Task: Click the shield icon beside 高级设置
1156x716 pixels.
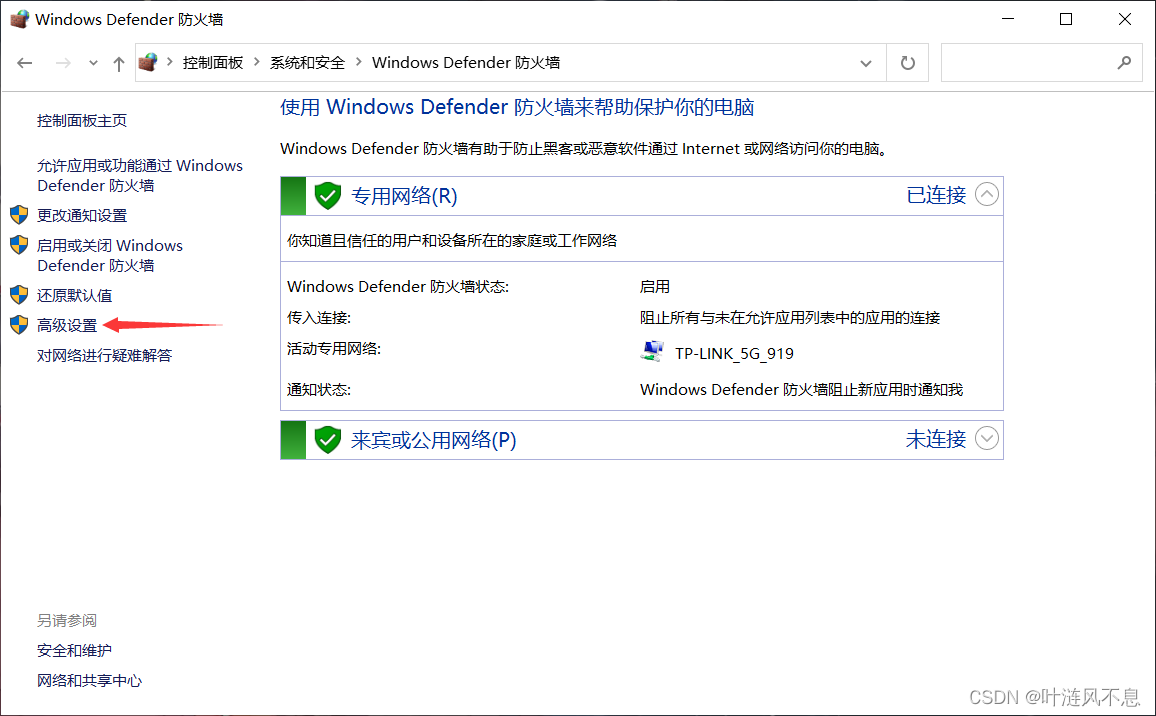Action: (19, 324)
